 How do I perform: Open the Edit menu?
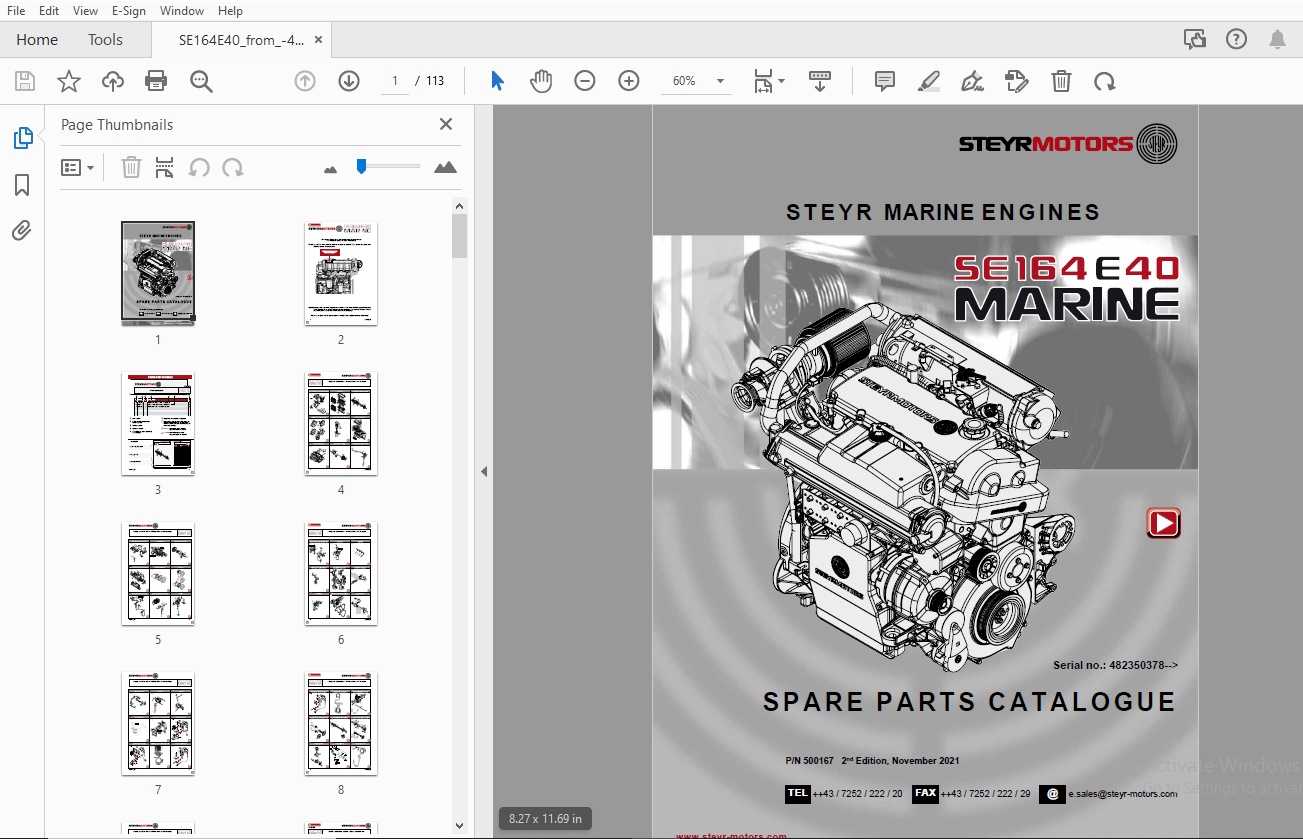tap(48, 10)
